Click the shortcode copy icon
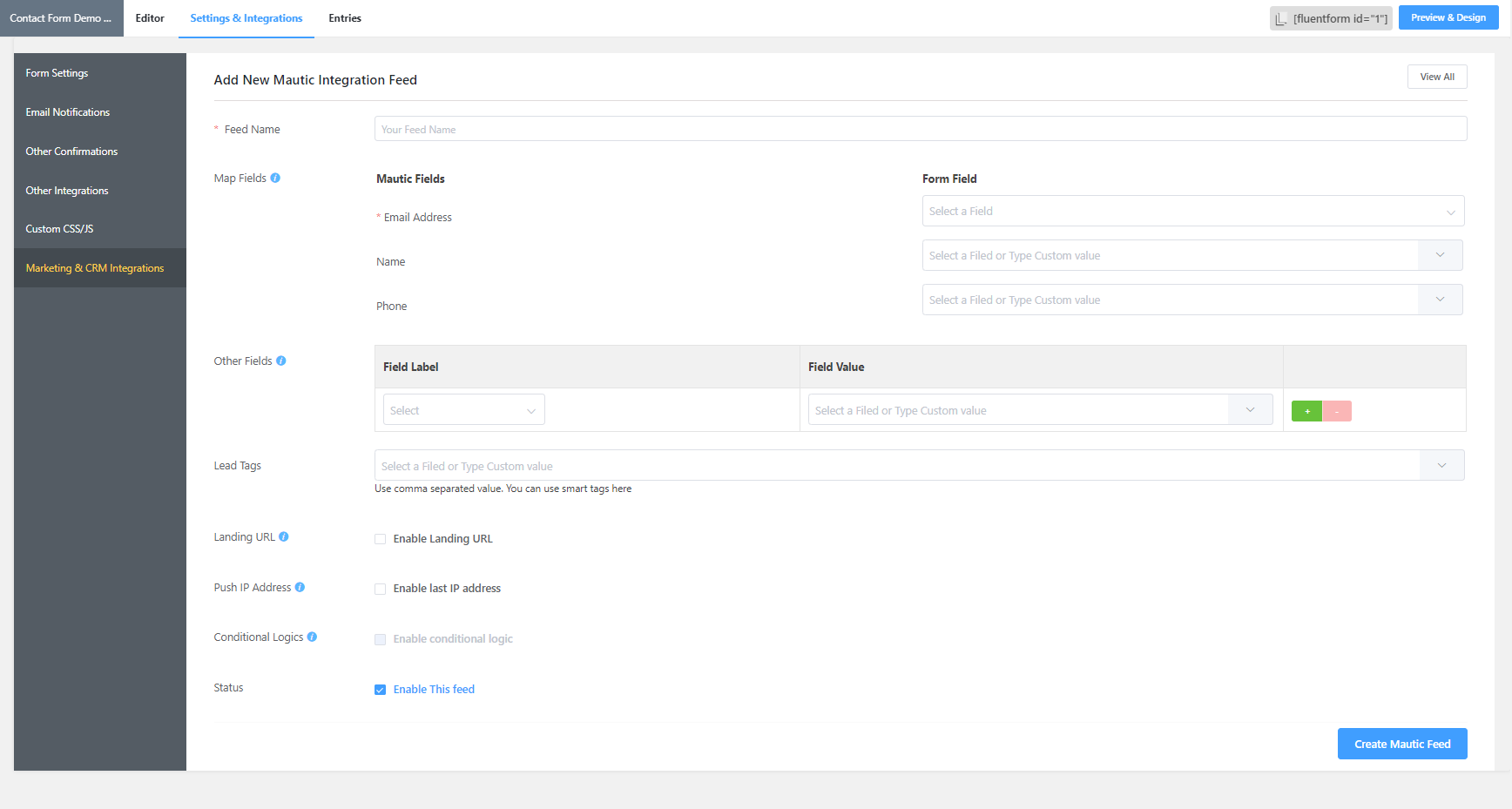 pos(1281,18)
